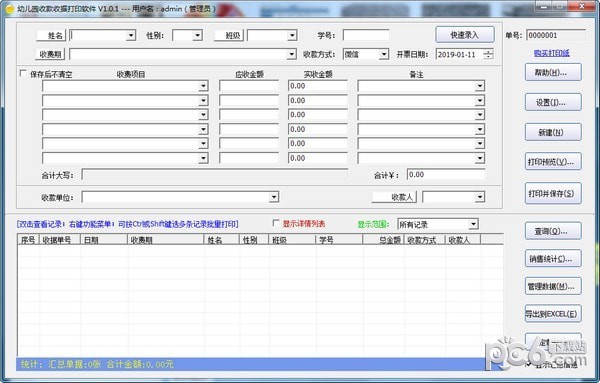Open 管理数据(M) button
The image size is (600, 383).
click(553, 286)
